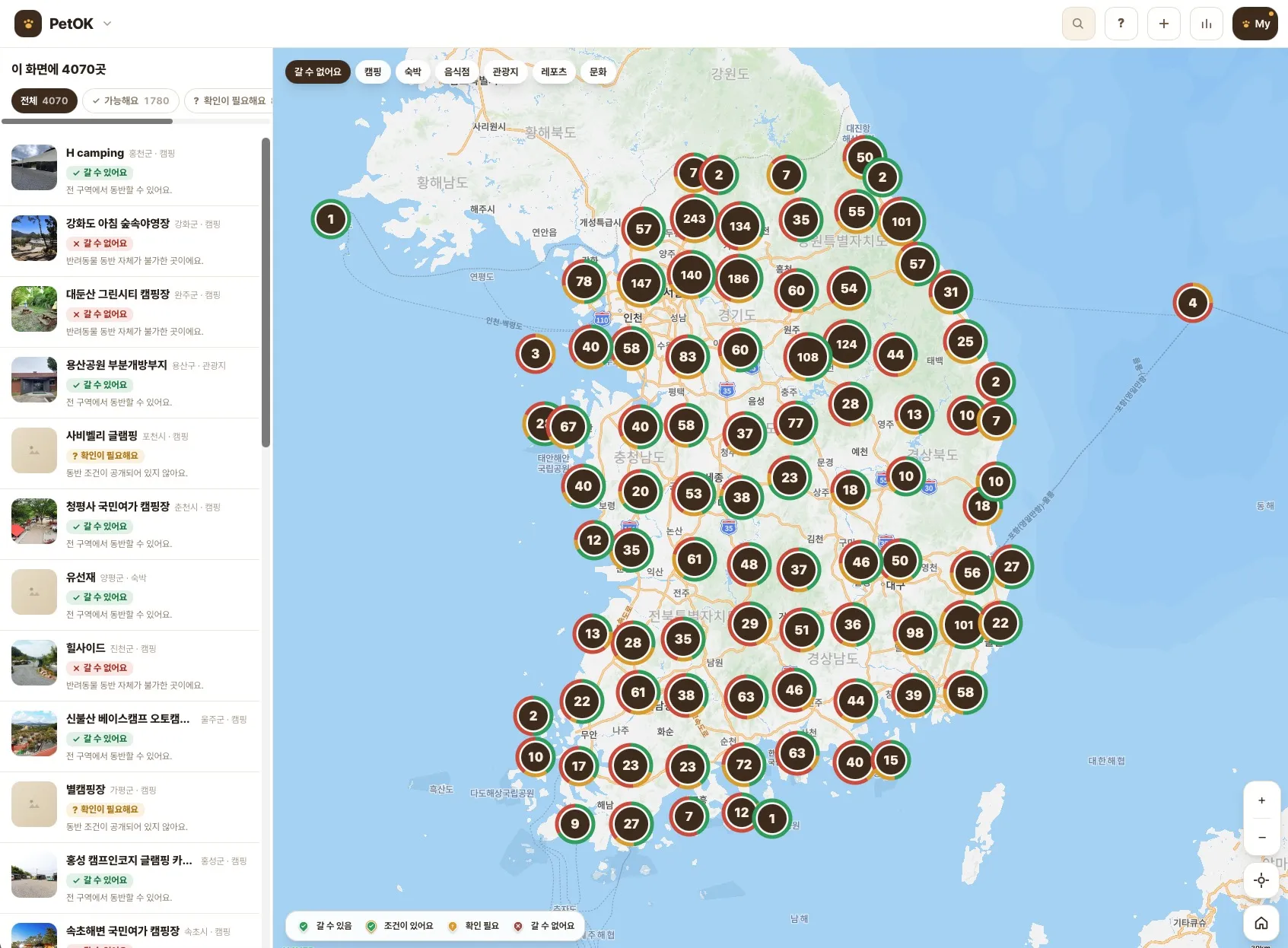1288x948 pixels.
Task: Open the 243 cluster marker
Action: [694, 218]
